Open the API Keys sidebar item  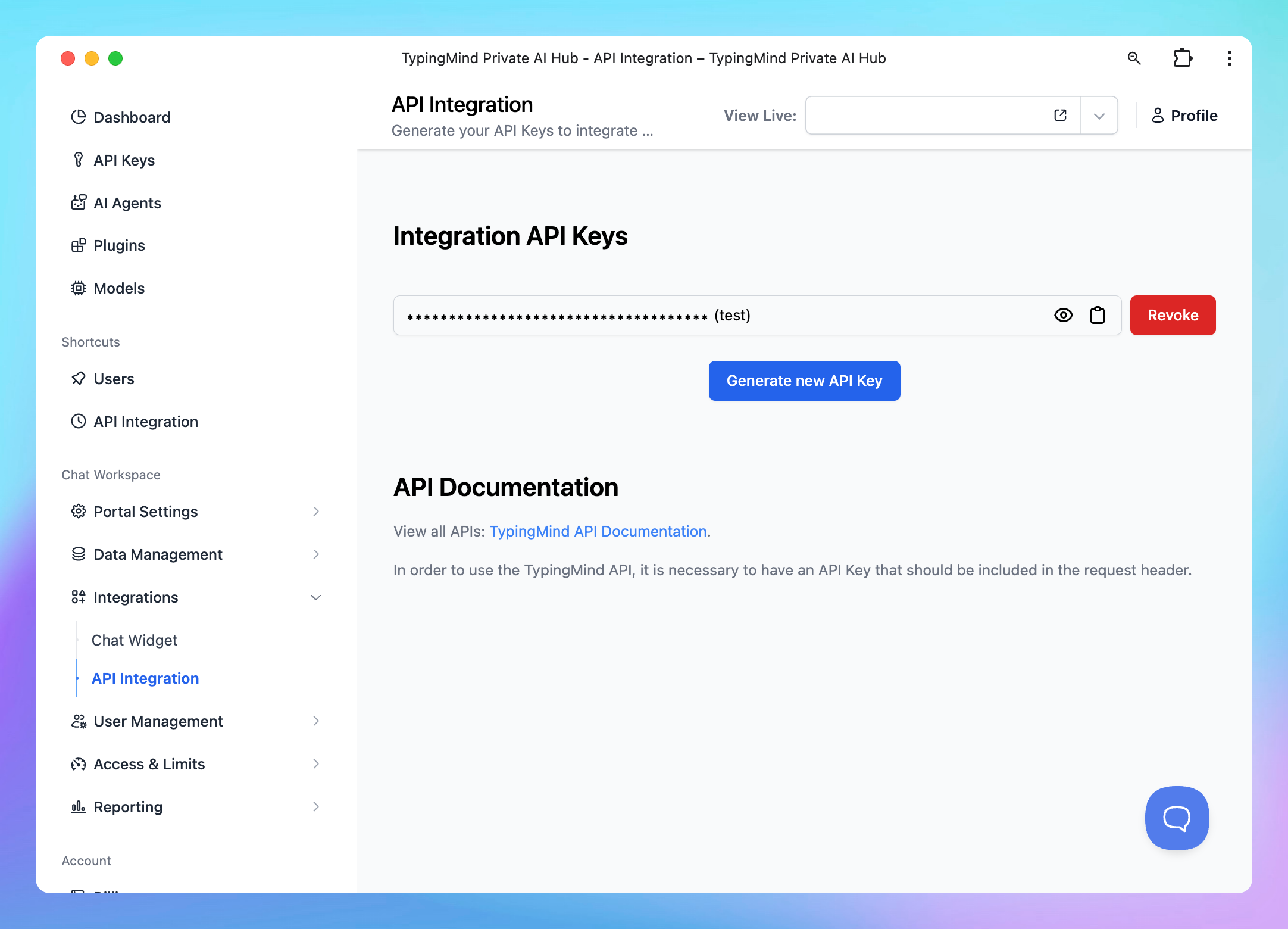124,160
